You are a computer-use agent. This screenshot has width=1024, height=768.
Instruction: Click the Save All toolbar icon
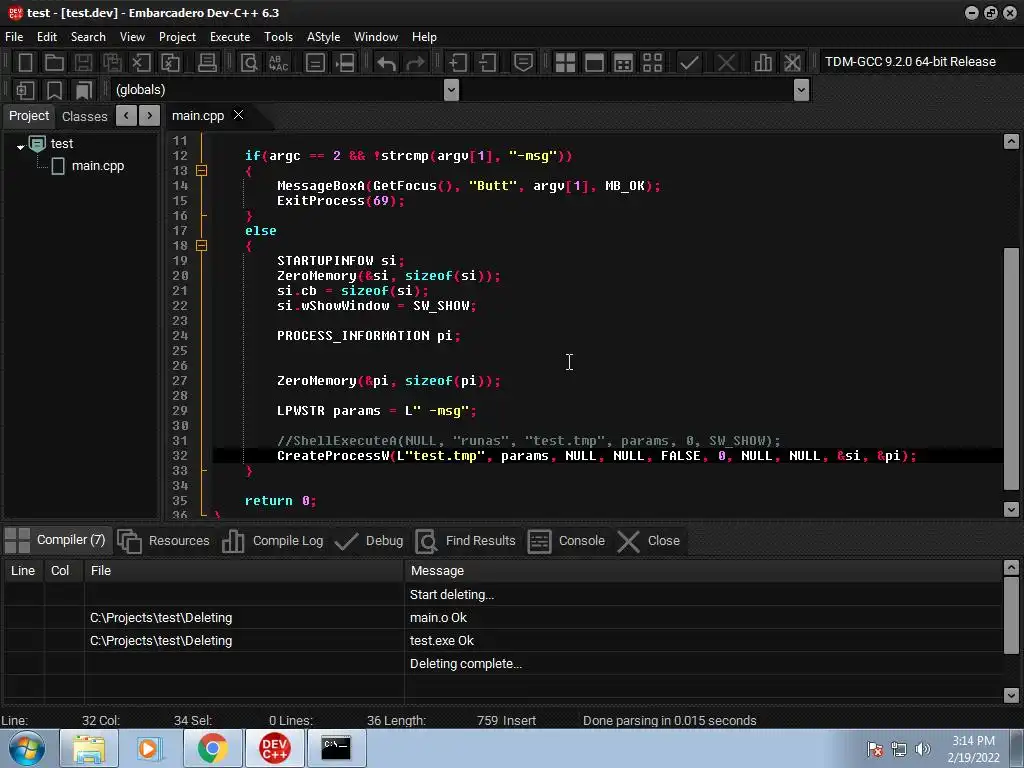tap(112, 63)
